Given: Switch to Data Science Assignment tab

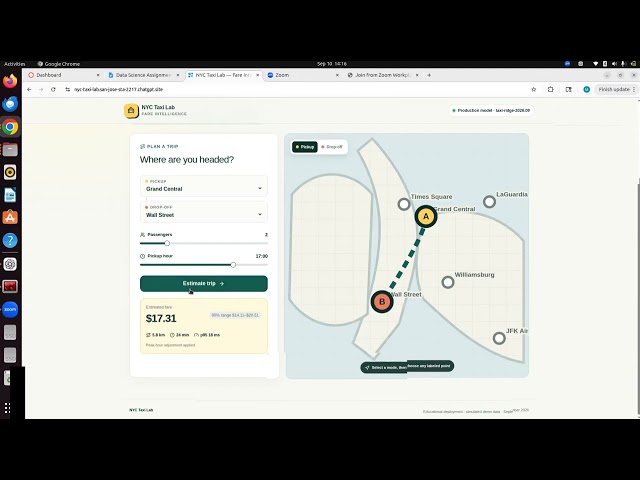Looking at the screenshot, I should pos(143,75).
